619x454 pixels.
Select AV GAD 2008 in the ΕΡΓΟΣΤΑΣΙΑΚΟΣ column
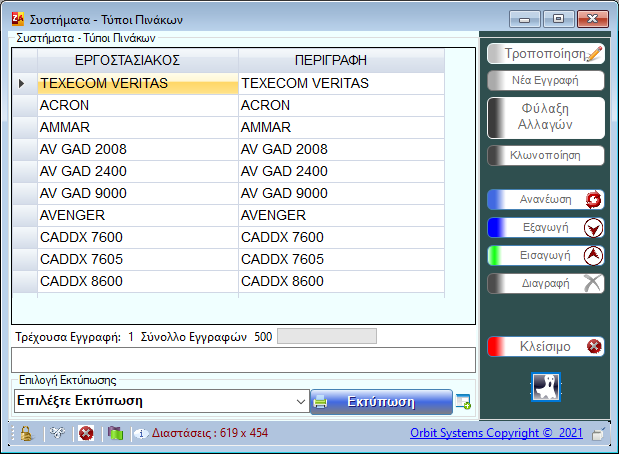point(138,150)
